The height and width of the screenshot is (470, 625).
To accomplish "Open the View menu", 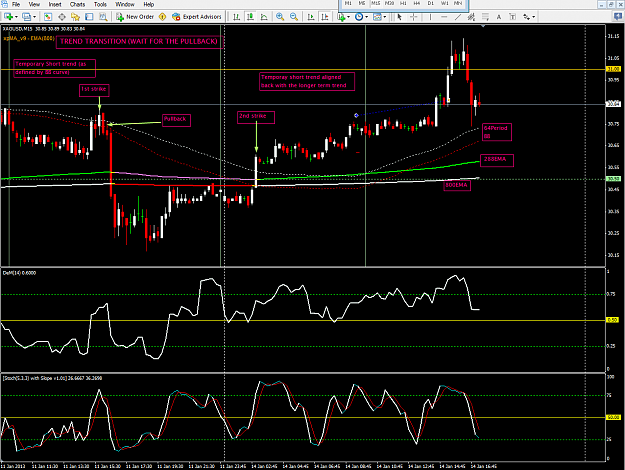I will pyautogui.click(x=34, y=4).
